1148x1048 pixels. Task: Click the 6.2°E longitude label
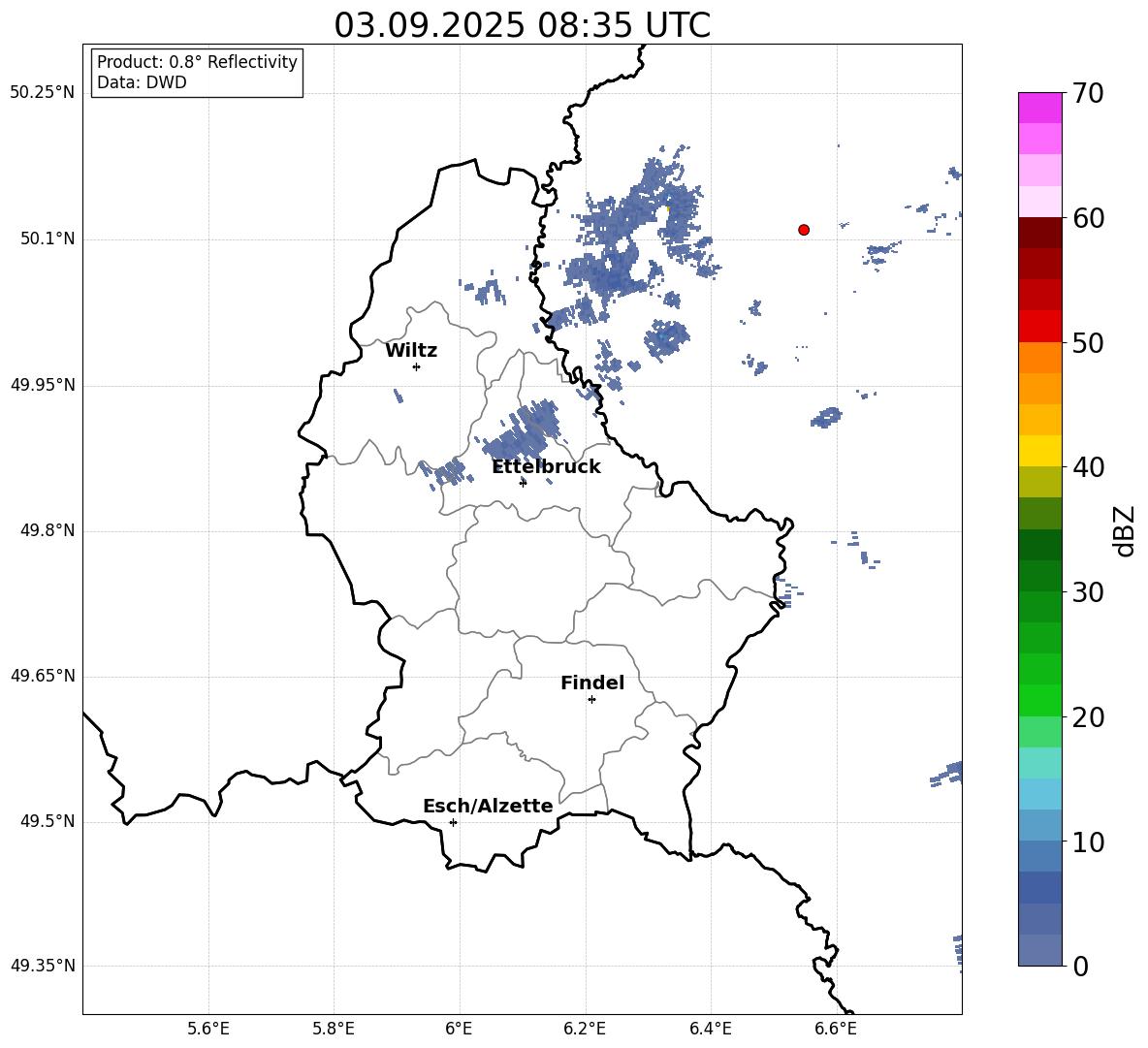point(585,1029)
